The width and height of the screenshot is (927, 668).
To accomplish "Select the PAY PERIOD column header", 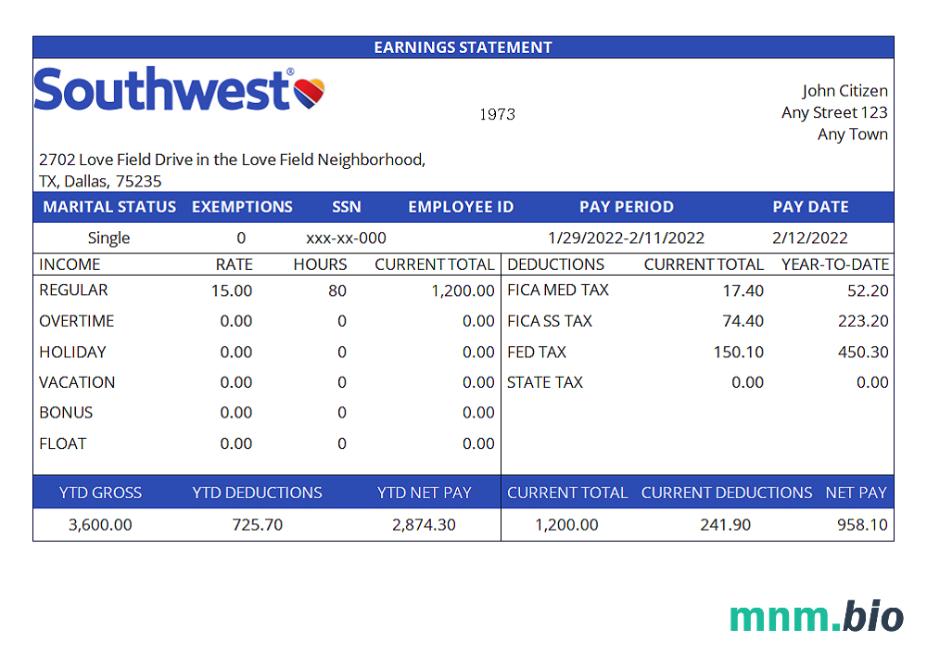I will 626,207.
